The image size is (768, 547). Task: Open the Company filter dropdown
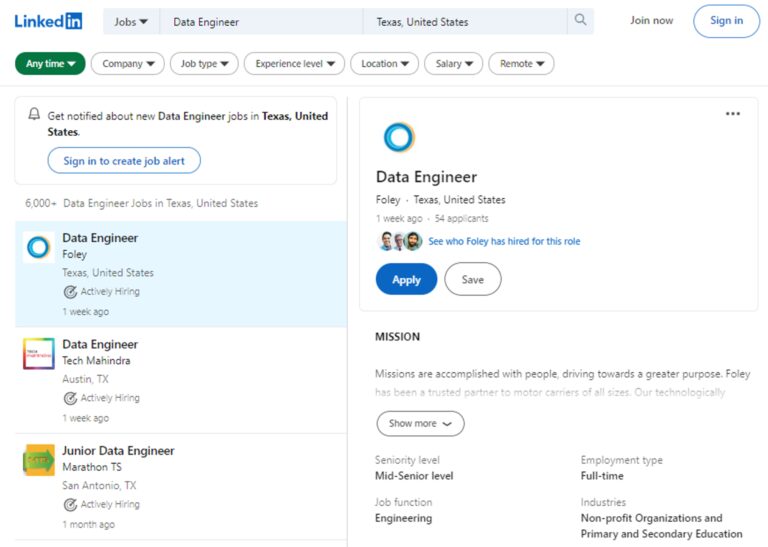click(x=127, y=64)
